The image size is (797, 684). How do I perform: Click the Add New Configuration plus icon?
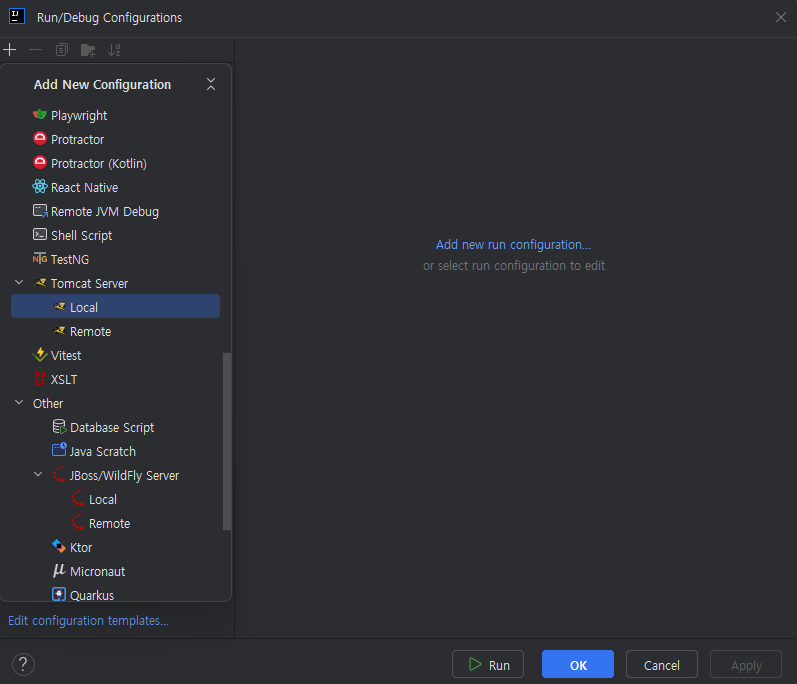[x=10, y=50]
